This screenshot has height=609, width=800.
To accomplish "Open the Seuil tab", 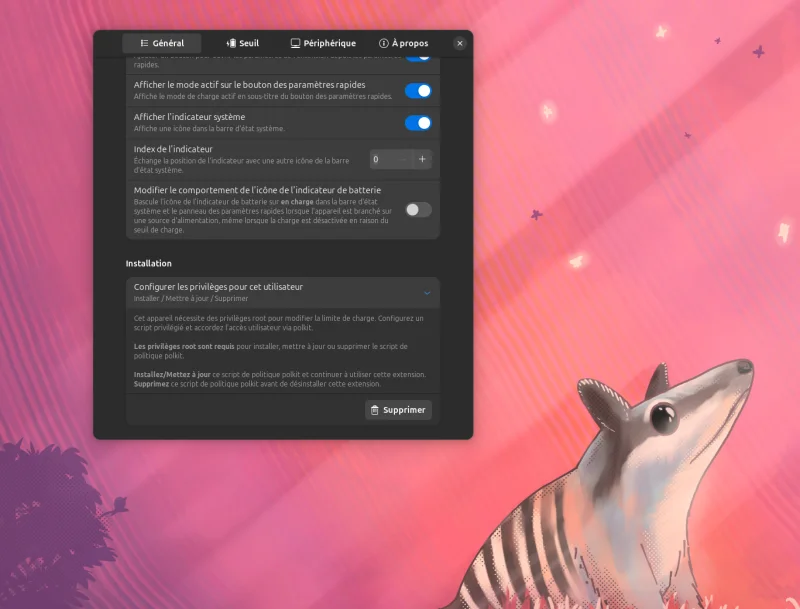I will coord(242,43).
